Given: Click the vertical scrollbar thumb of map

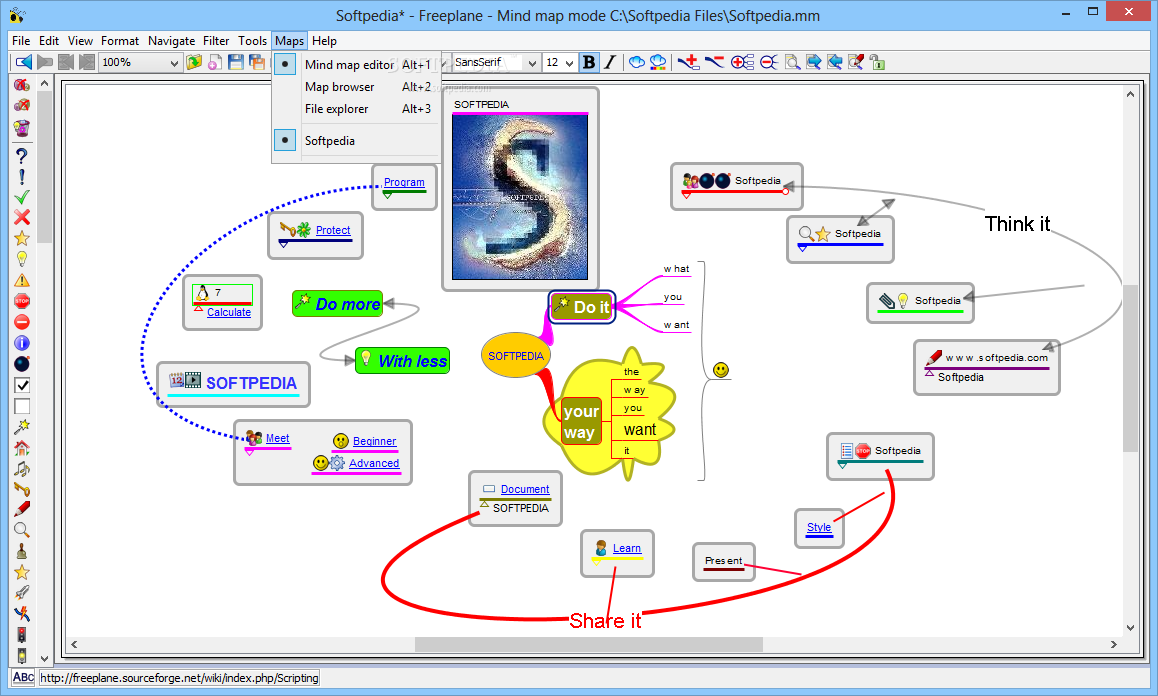Looking at the screenshot, I should [x=1130, y=367].
